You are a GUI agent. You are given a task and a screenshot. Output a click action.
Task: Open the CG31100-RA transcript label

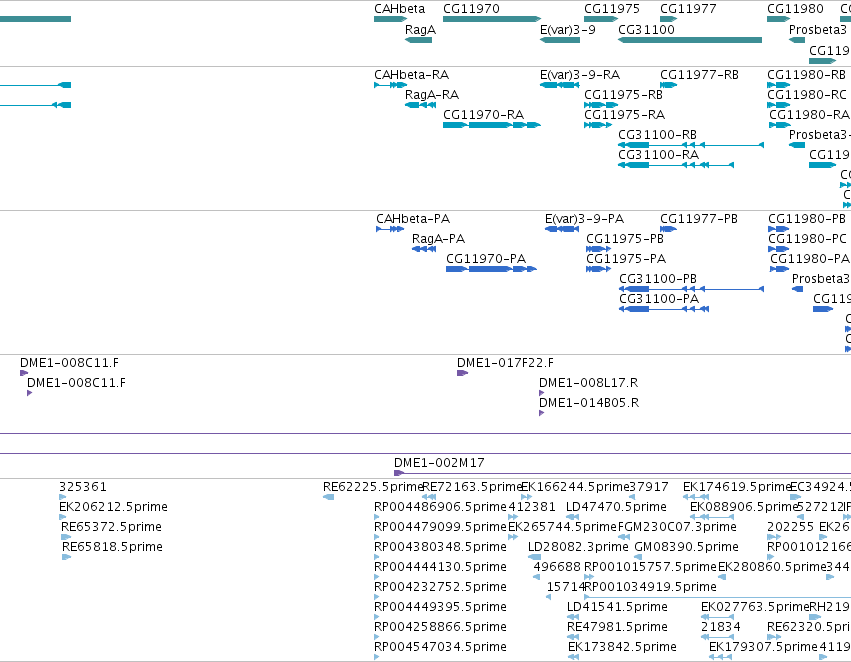(658, 155)
